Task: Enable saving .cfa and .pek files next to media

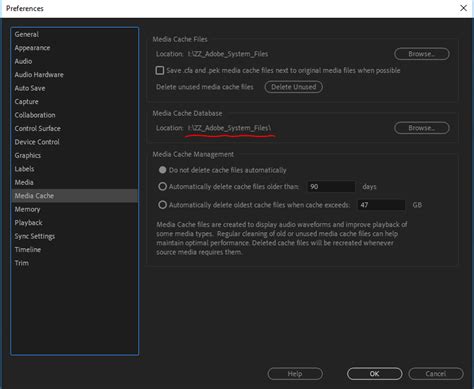Action: pos(160,70)
